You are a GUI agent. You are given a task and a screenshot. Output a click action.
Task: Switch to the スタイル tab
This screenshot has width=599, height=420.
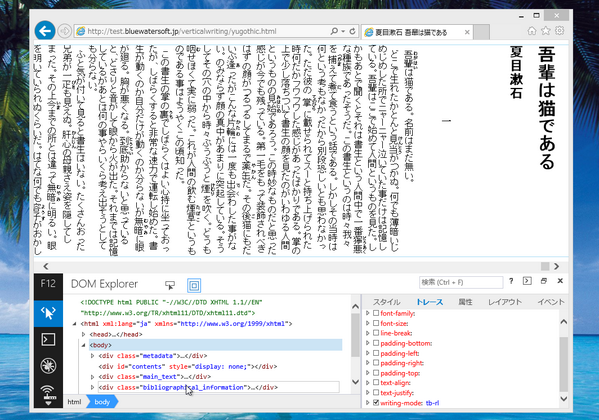[x=386, y=302]
